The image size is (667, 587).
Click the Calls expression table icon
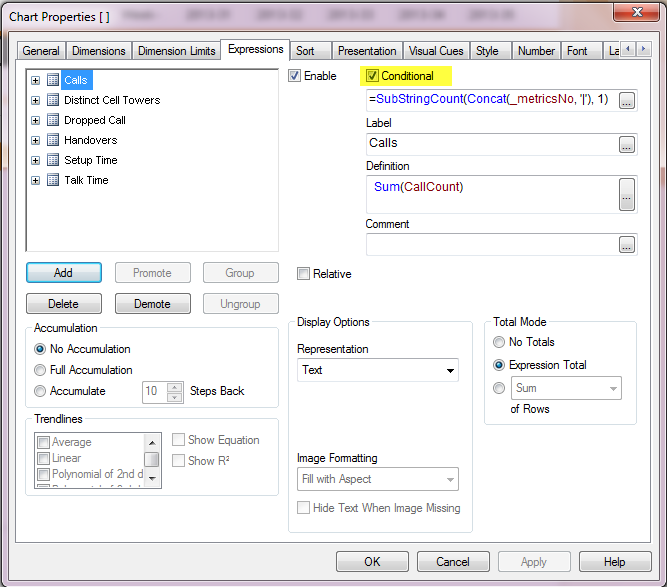coord(53,80)
